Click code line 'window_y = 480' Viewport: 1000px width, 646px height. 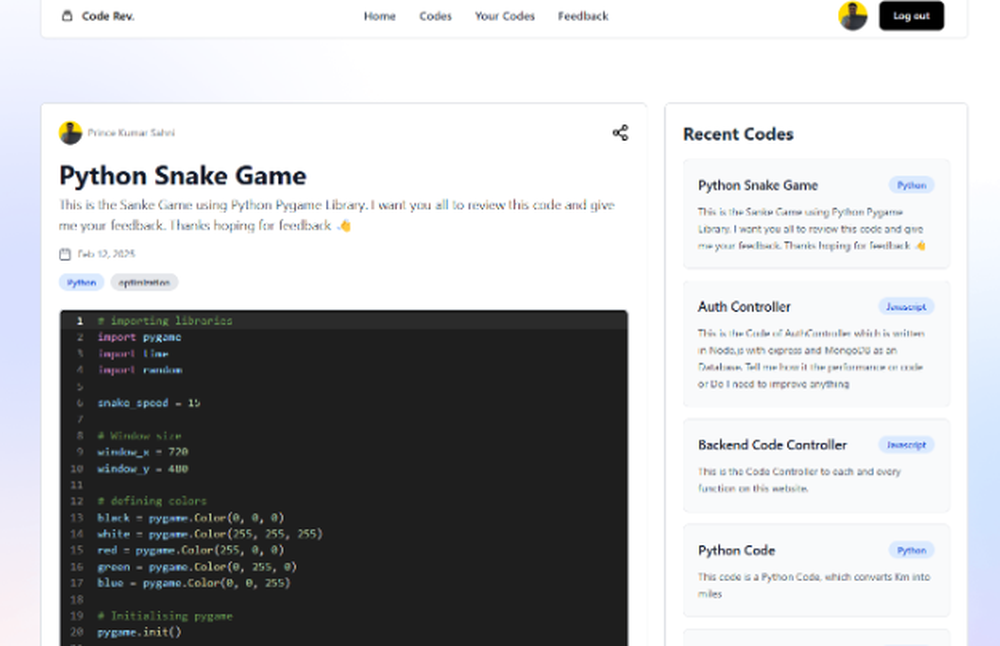coord(143,469)
